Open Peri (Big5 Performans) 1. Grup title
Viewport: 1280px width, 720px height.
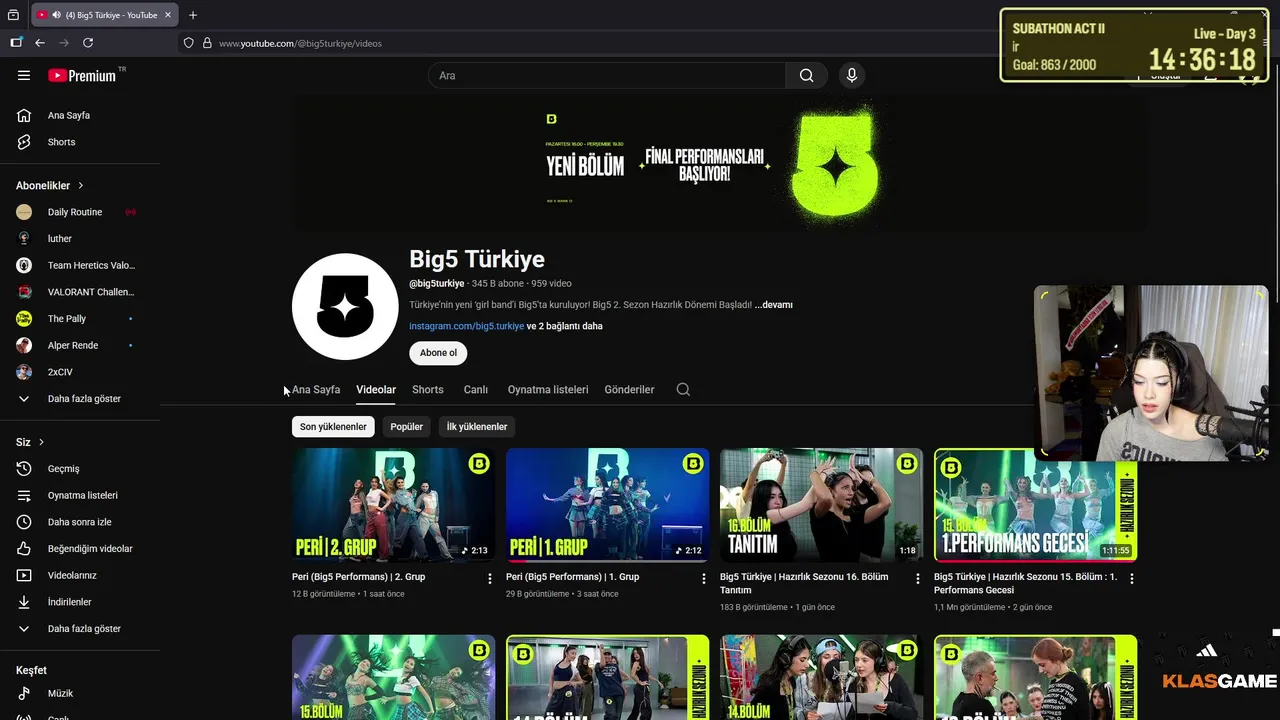[x=572, y=577]
